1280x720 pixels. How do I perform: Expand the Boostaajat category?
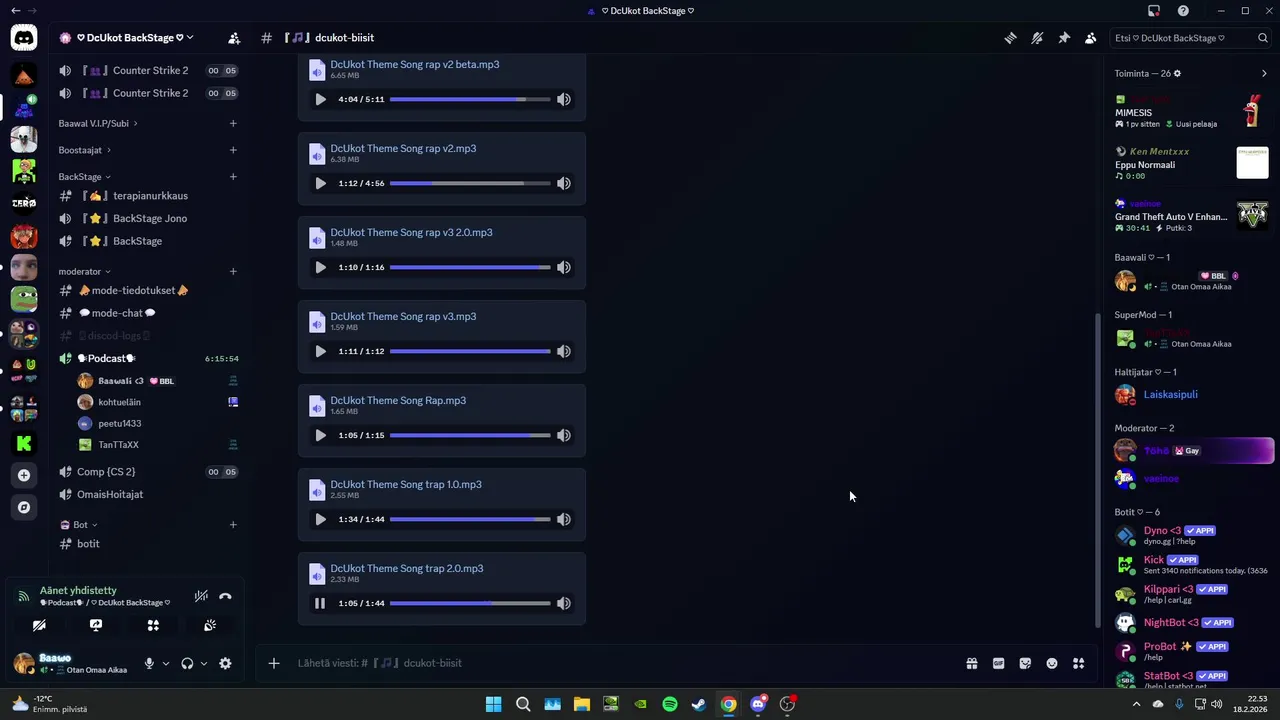click(x=84, y=150)
